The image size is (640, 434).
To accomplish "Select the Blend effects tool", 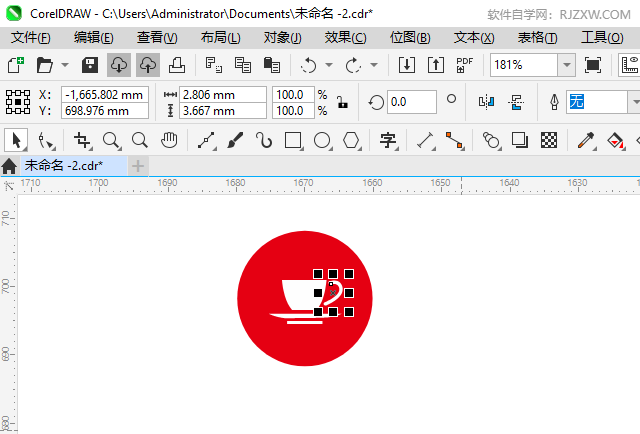I will point(491,140).
